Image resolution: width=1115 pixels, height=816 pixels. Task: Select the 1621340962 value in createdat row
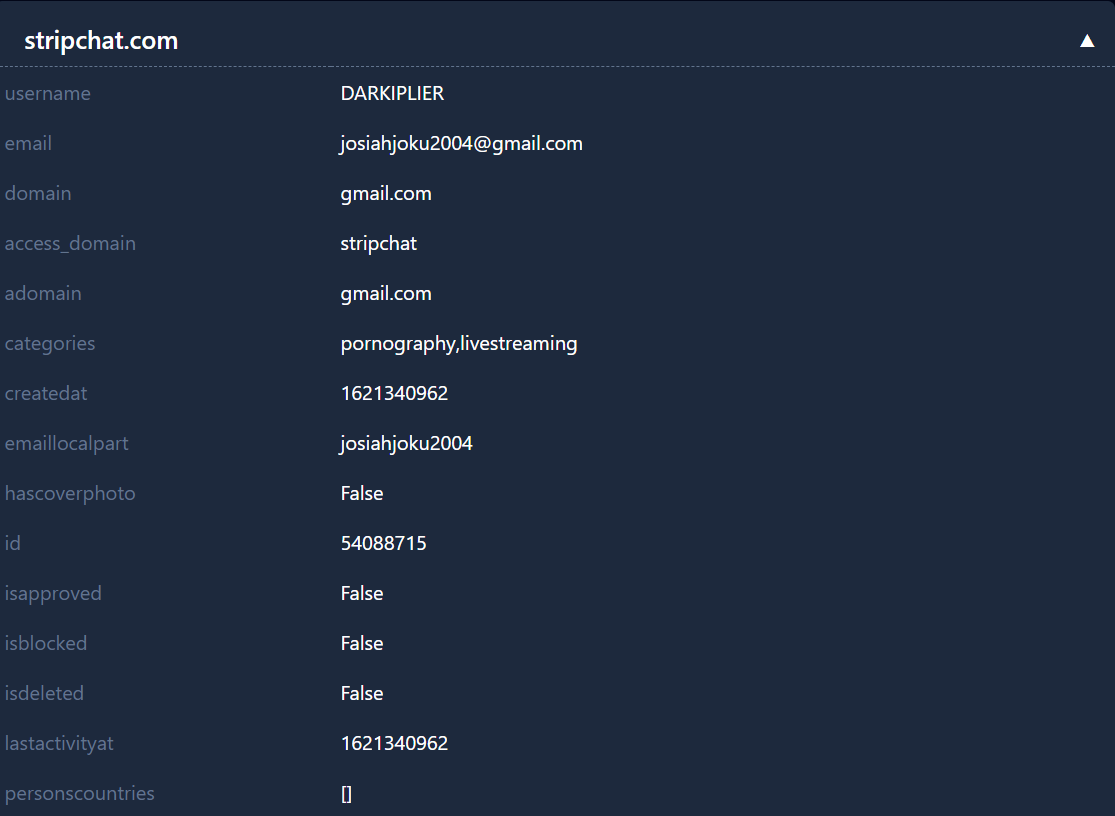pos(394,394)
